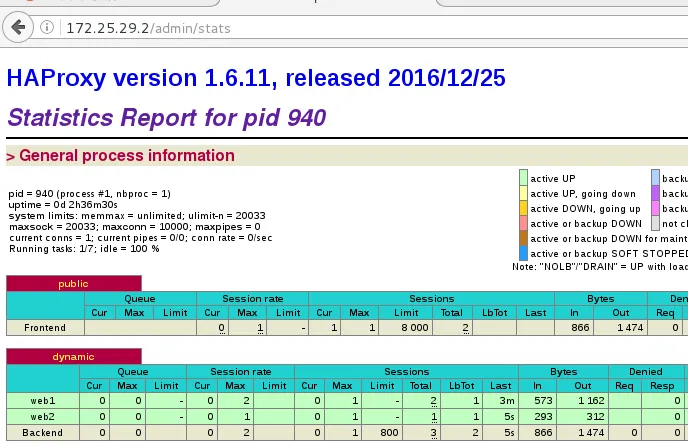Click the web1 server row name

point(43,401)
